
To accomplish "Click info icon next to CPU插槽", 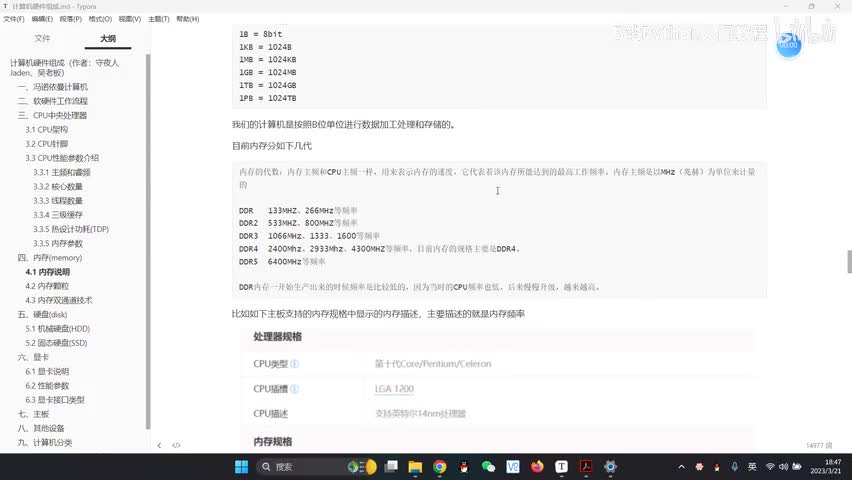I will [295, 389].
